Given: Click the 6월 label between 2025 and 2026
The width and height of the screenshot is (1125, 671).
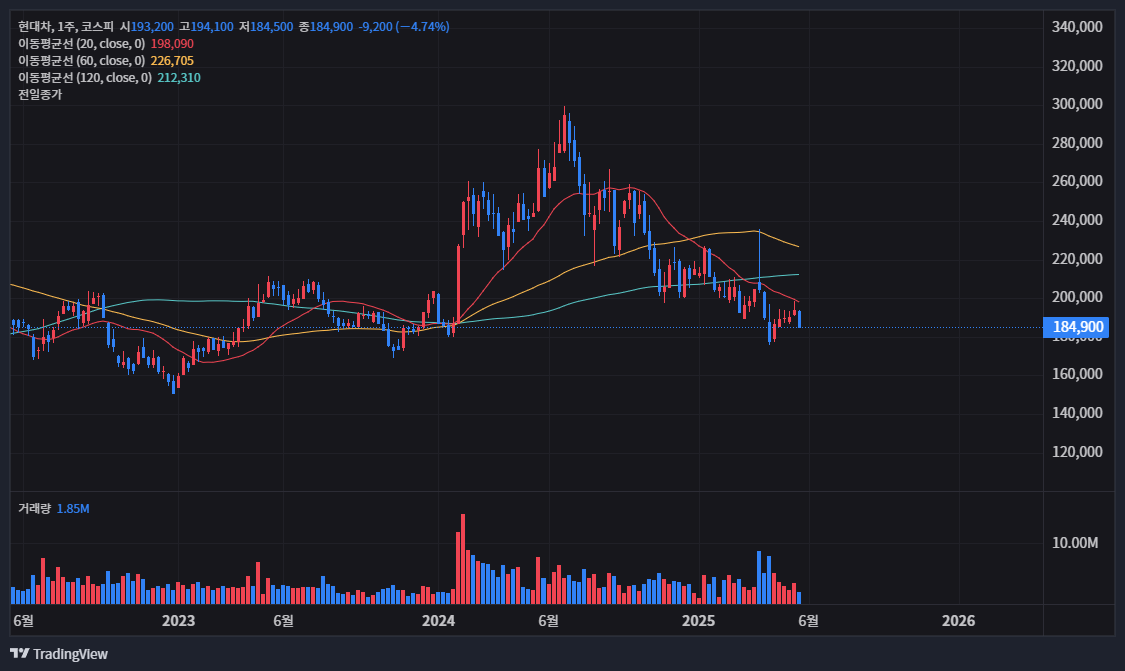Looking at the screenshot, I should (809, 621).
